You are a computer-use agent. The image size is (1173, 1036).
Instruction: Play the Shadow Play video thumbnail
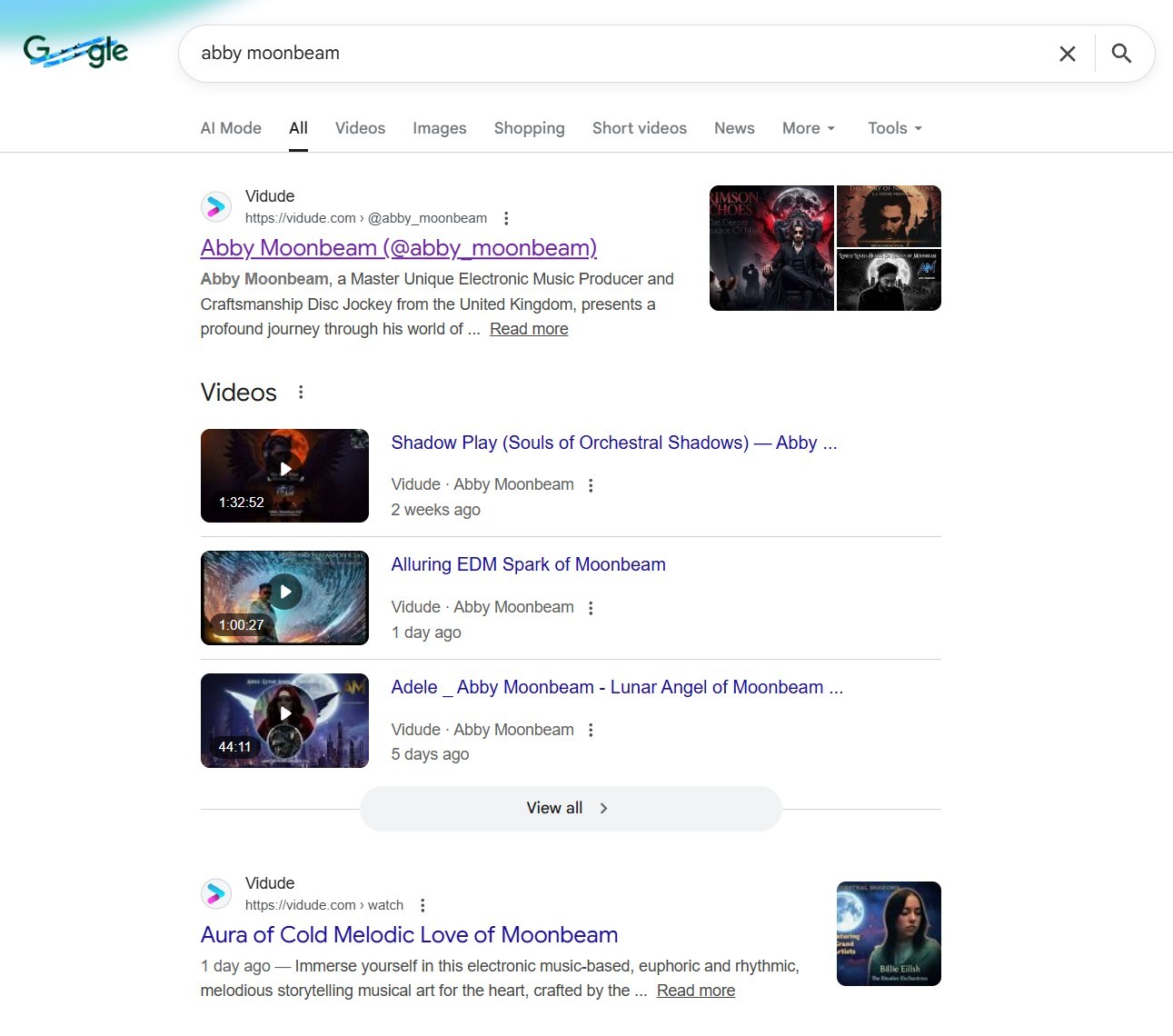[x=284, y=475]
